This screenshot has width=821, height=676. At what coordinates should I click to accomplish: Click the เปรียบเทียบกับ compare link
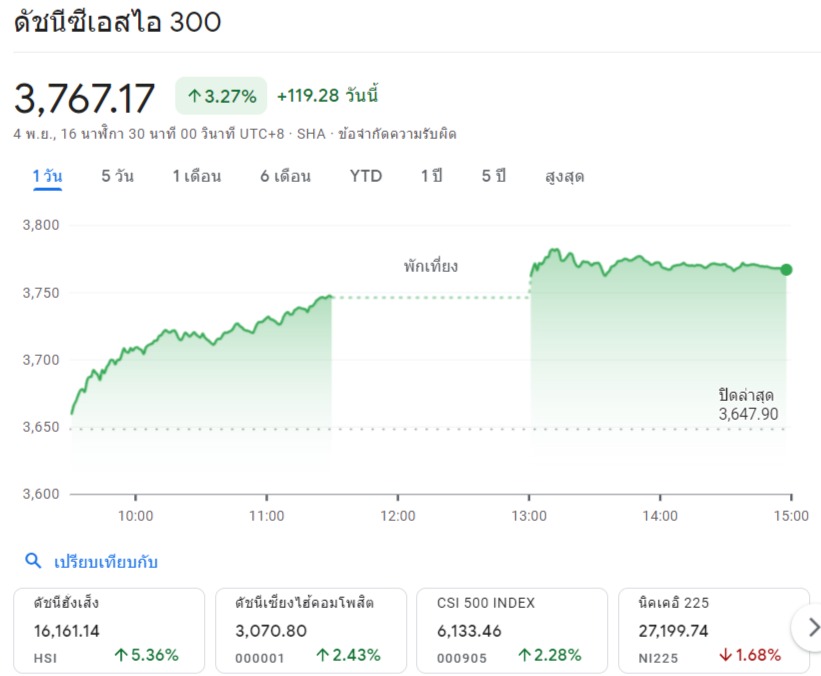(106, 562)
